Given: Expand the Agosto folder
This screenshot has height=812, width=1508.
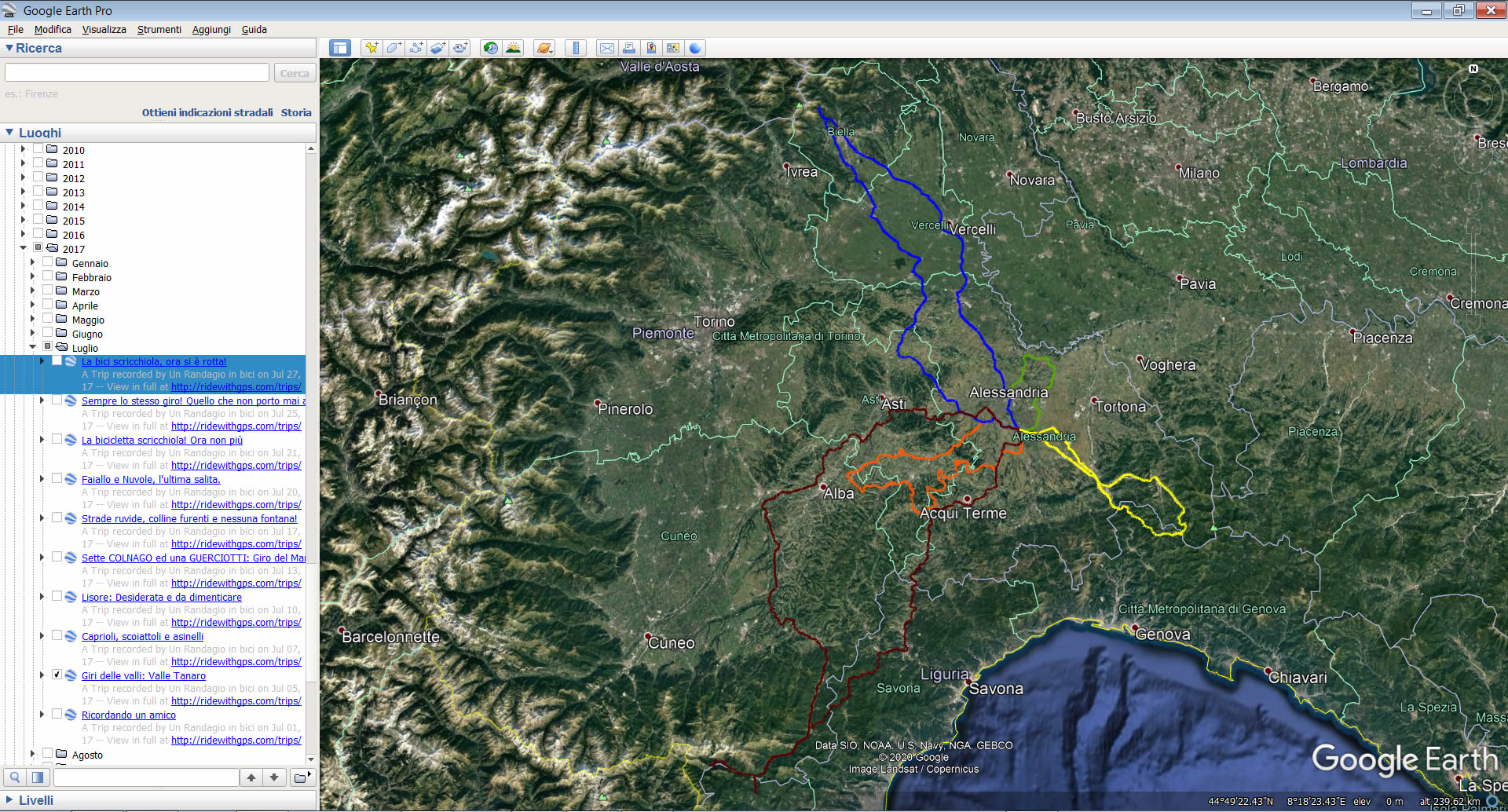Looking at the screenshot, I should pyautogui.click(x=33, y=755).
